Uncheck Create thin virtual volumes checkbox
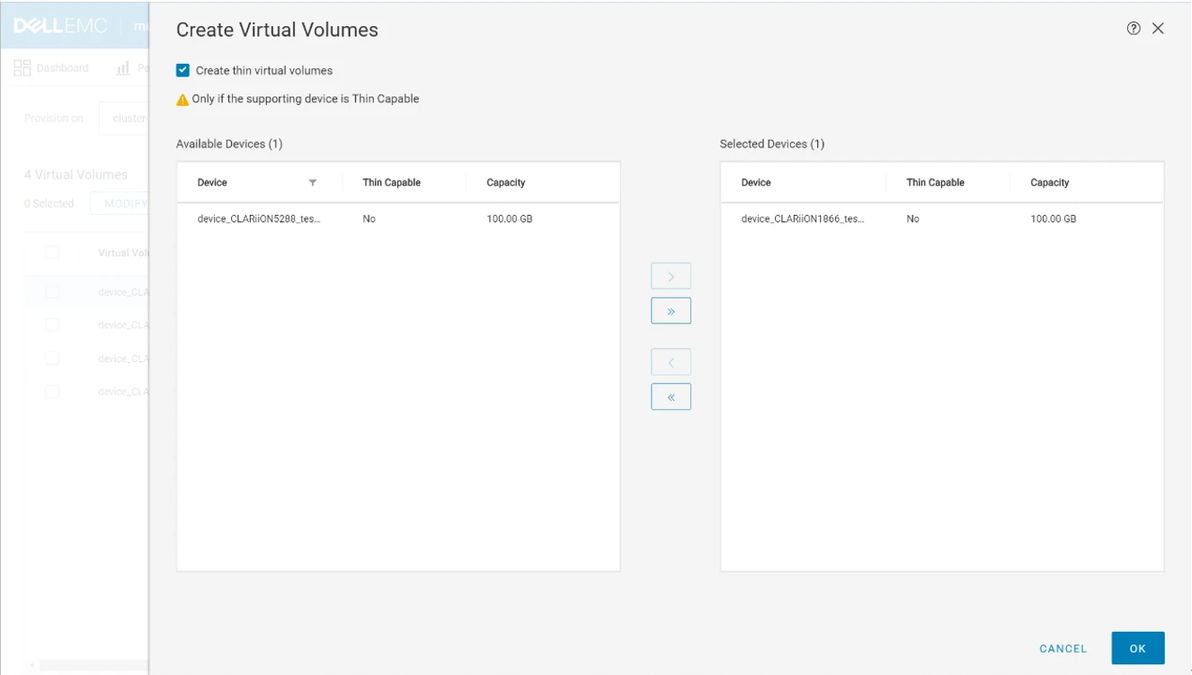The height and width of the screenshot is (675, 1192). pos(183,71)
